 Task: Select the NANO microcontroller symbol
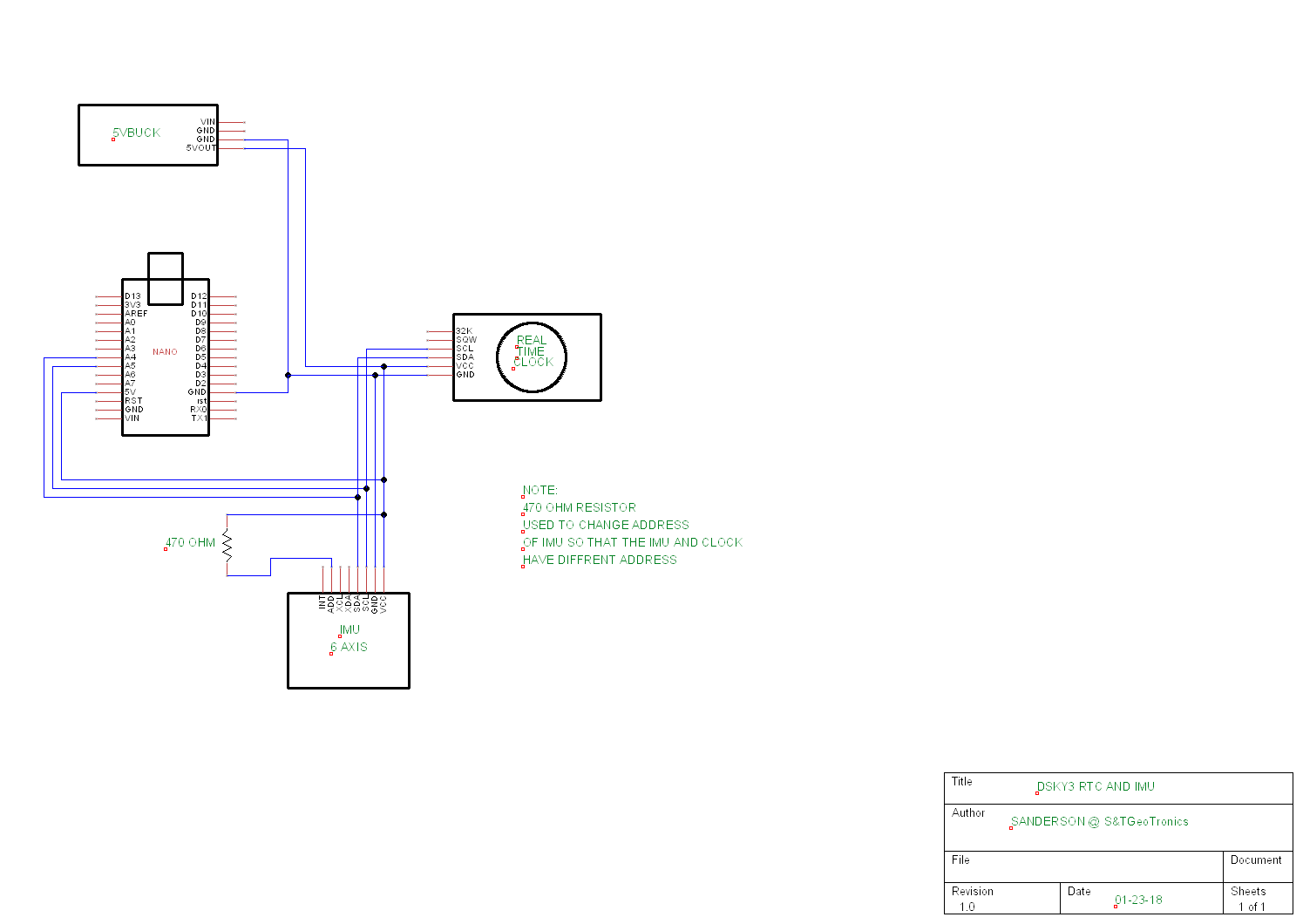pyautogui.click(x=164, y=351)
